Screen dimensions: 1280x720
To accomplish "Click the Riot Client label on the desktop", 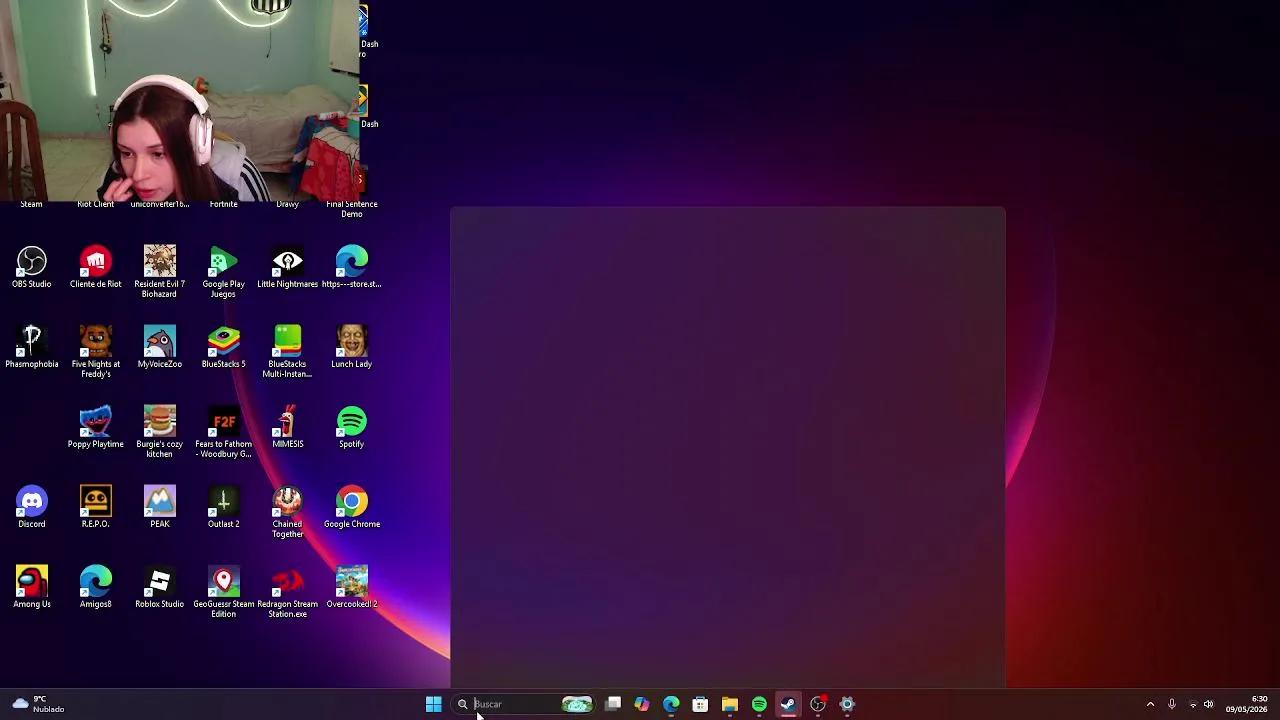I will click(95, 204).
